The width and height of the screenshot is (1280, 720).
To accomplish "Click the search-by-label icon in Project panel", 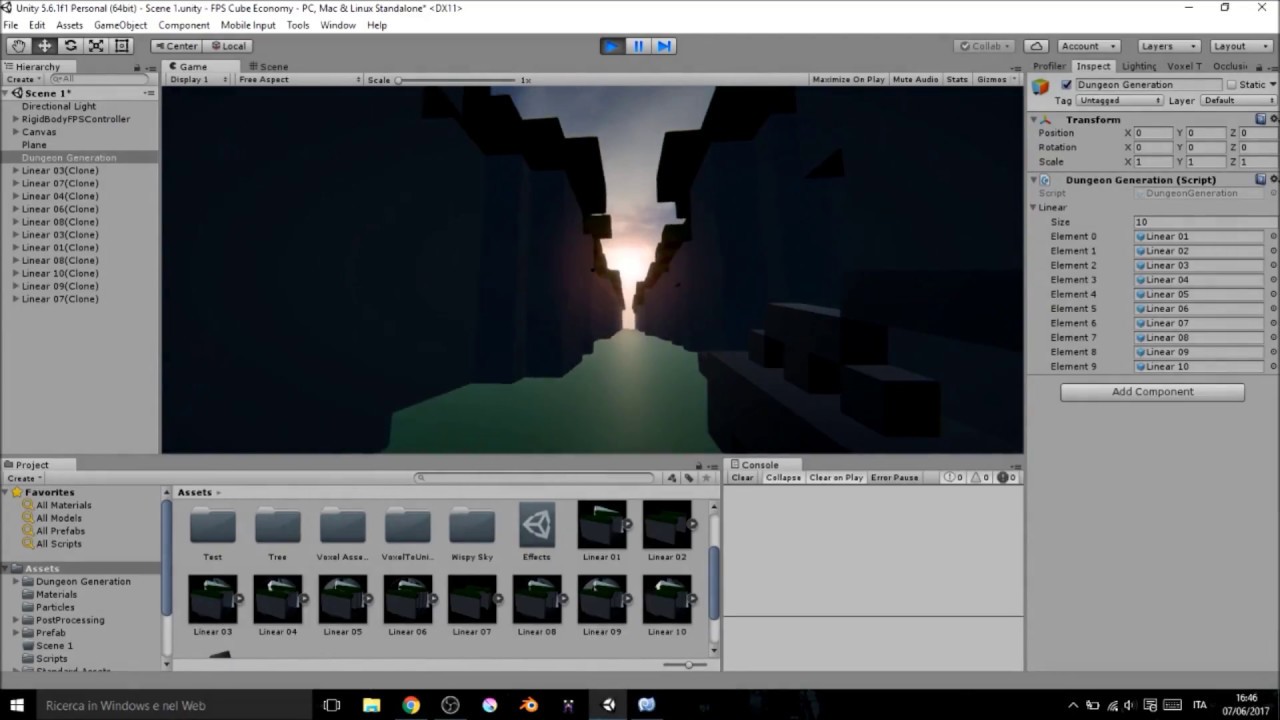I will [x=689, y=478].
